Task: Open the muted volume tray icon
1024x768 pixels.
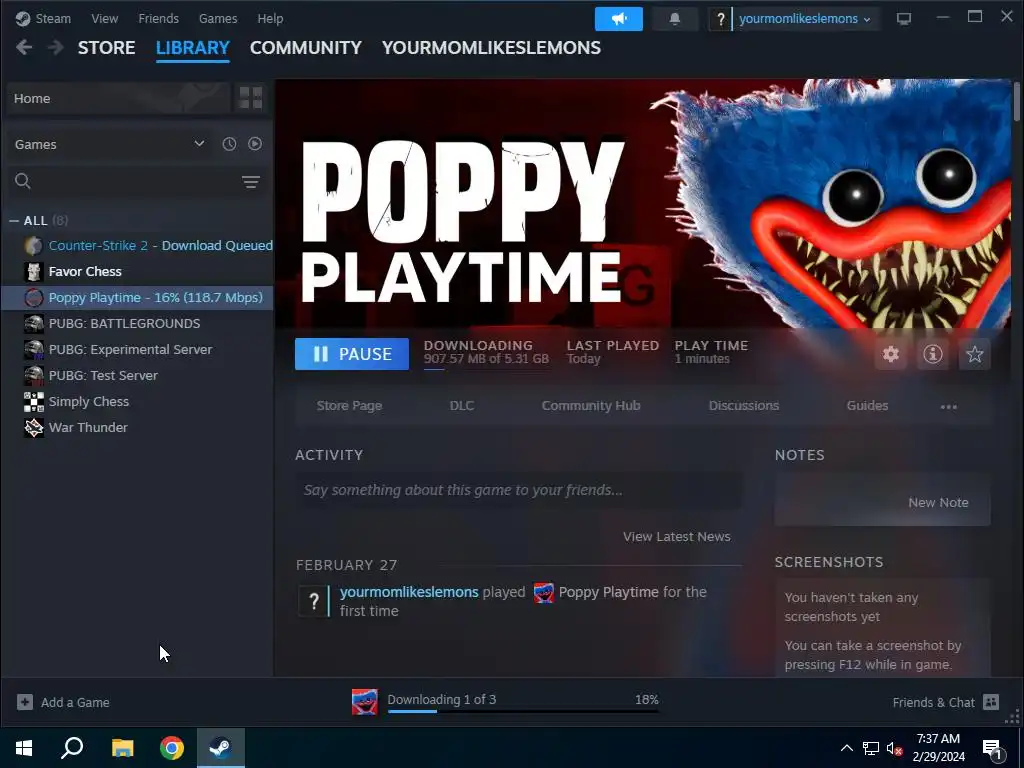Action: pyautogui.click(x=894, y=748)
